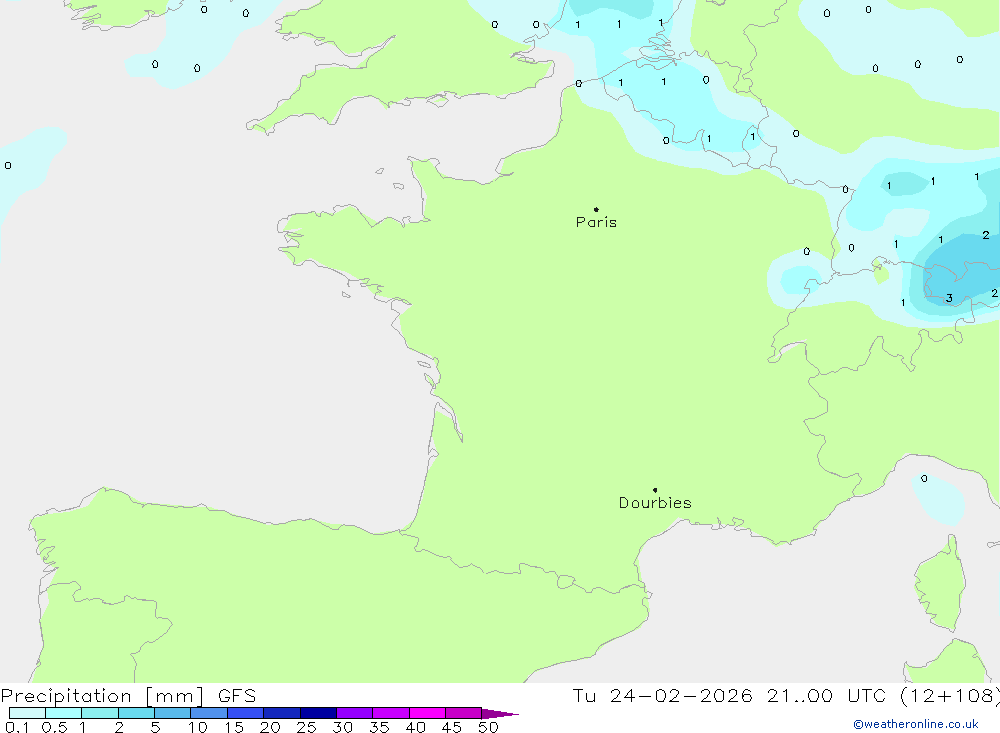Pick the 35–40 mm purple legend swatch
This screenshot has width=1000, height=733.
391,713
